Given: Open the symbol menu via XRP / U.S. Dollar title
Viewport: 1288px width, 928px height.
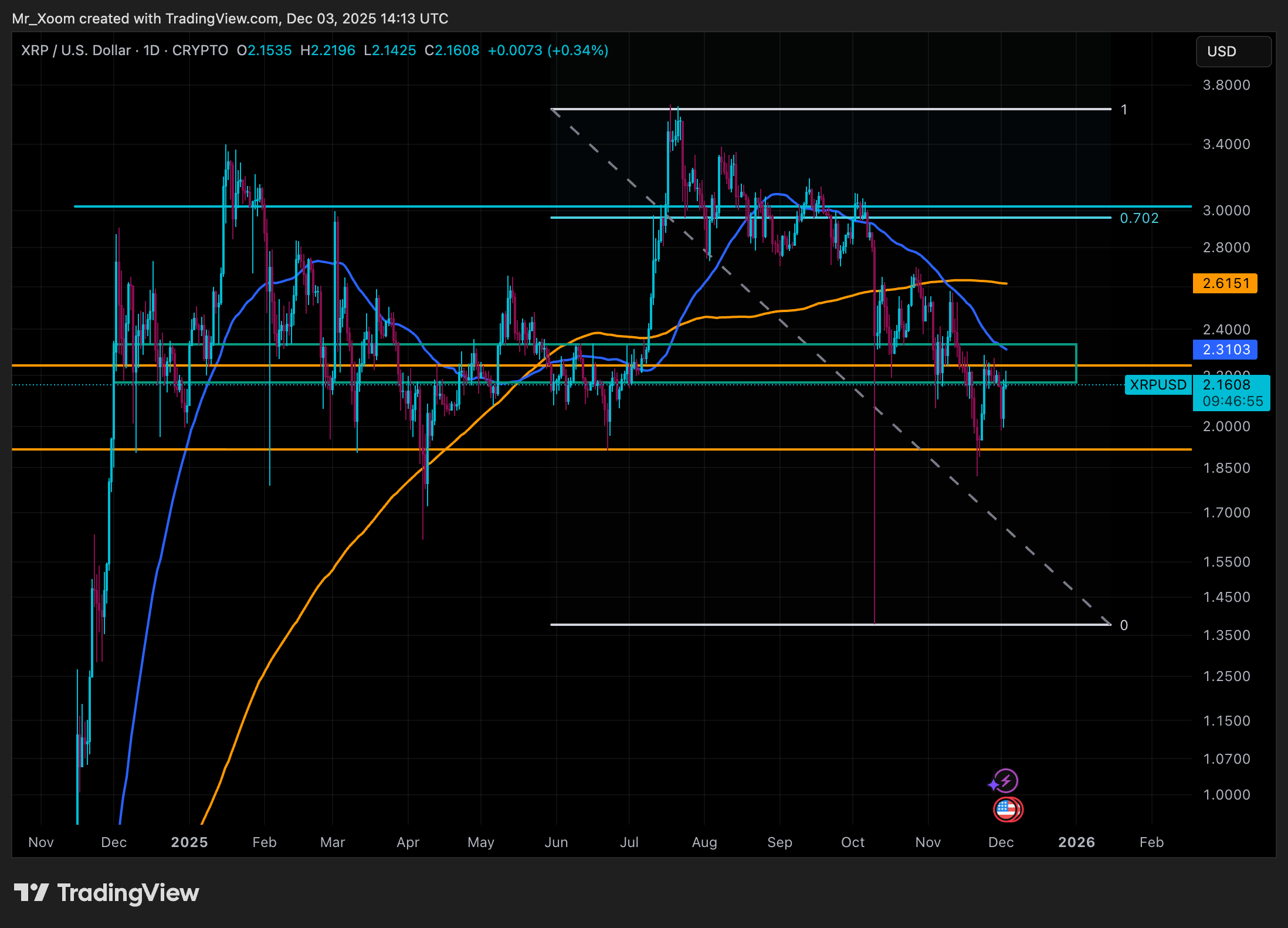Looking at the screenshot, I should (76, 50).
